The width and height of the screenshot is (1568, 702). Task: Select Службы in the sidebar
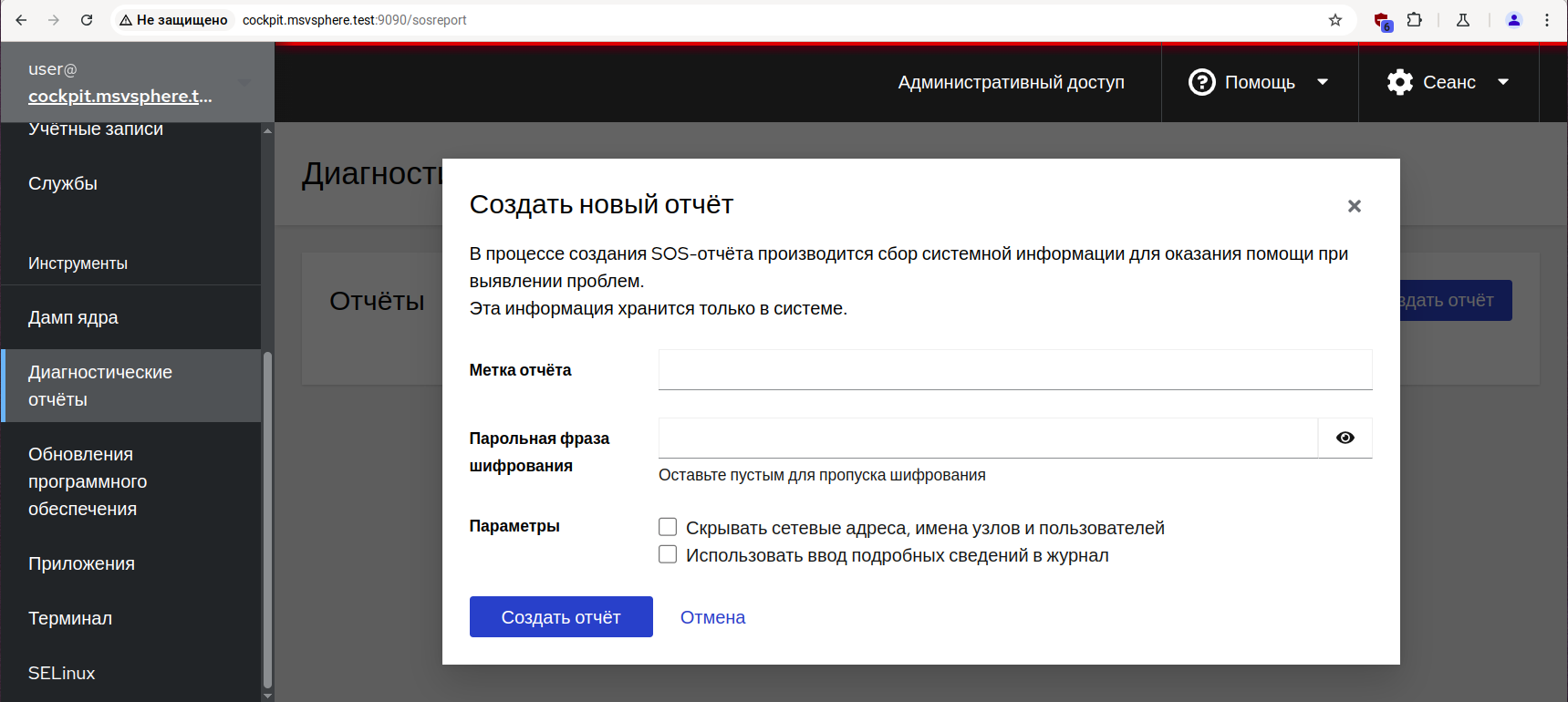tap(63, 183)
